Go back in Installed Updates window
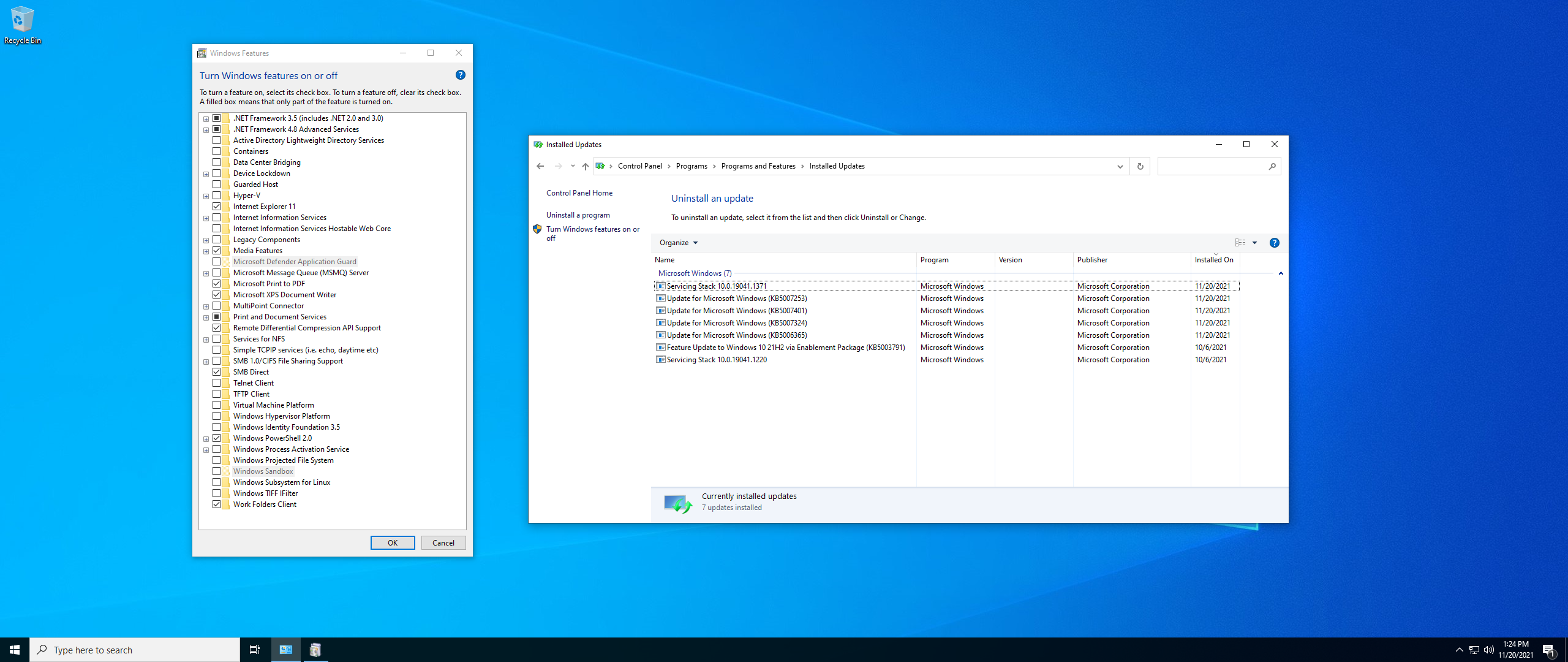1568x662 pixels. 540,166
